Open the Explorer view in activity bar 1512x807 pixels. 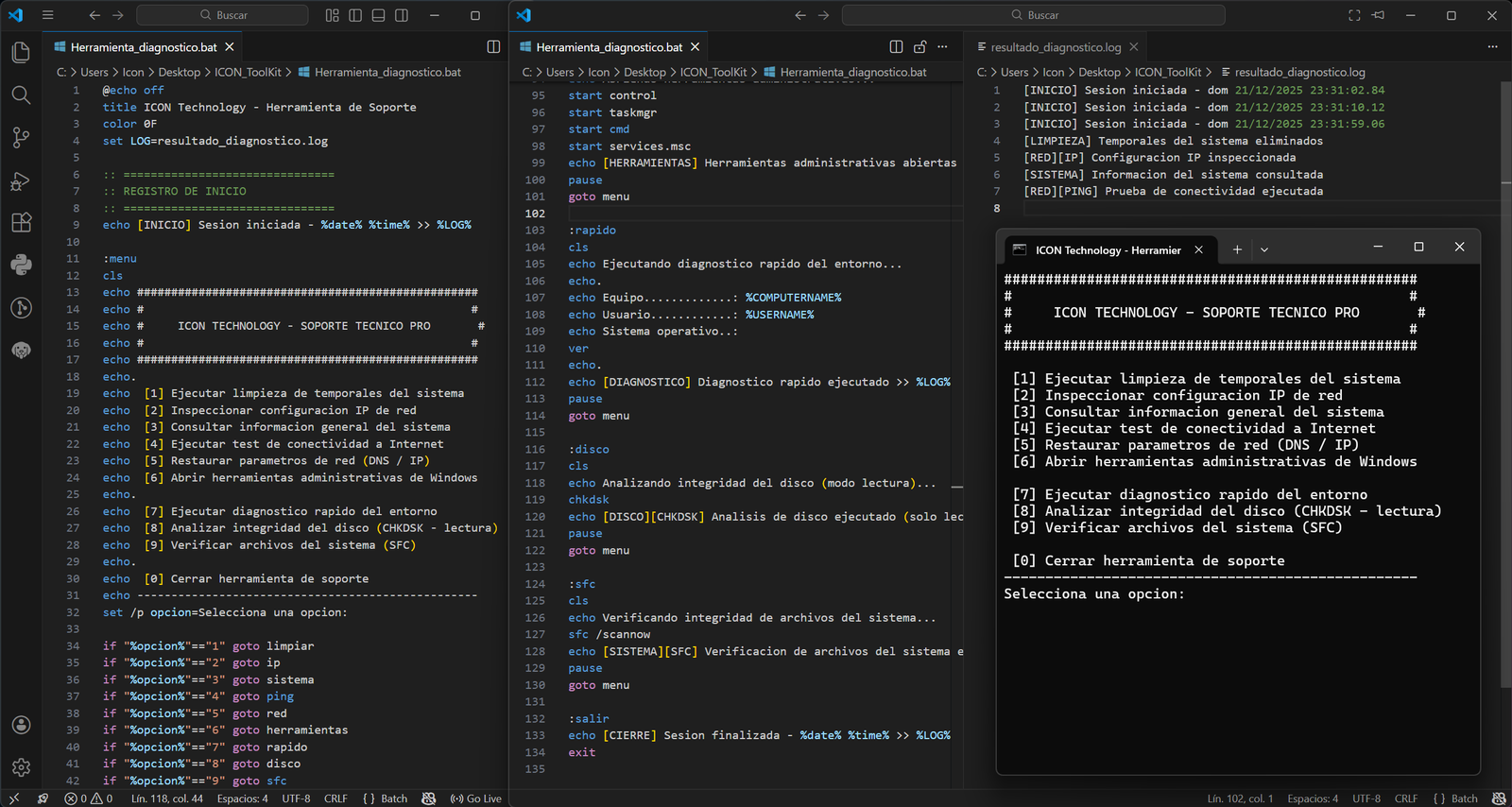[21, 52]
